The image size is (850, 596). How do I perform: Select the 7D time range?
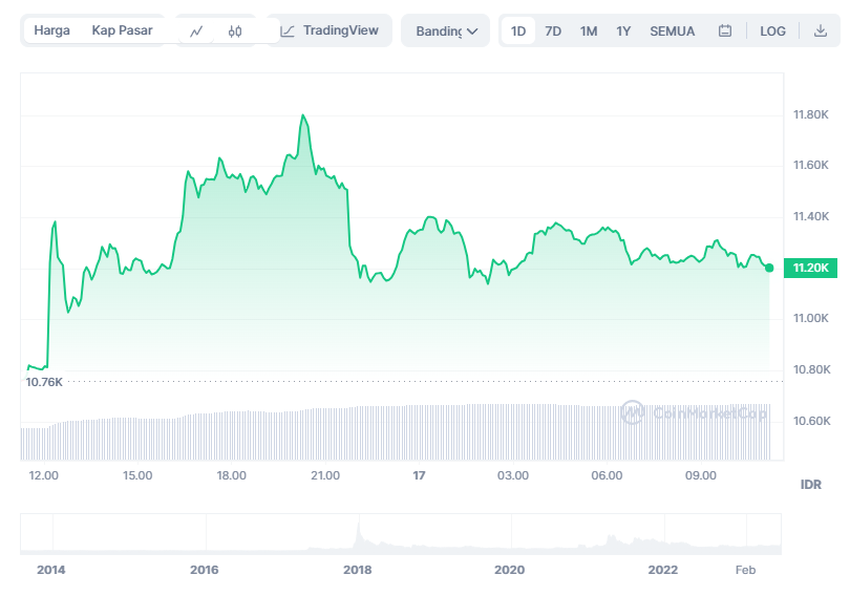(x=553, y=31)
